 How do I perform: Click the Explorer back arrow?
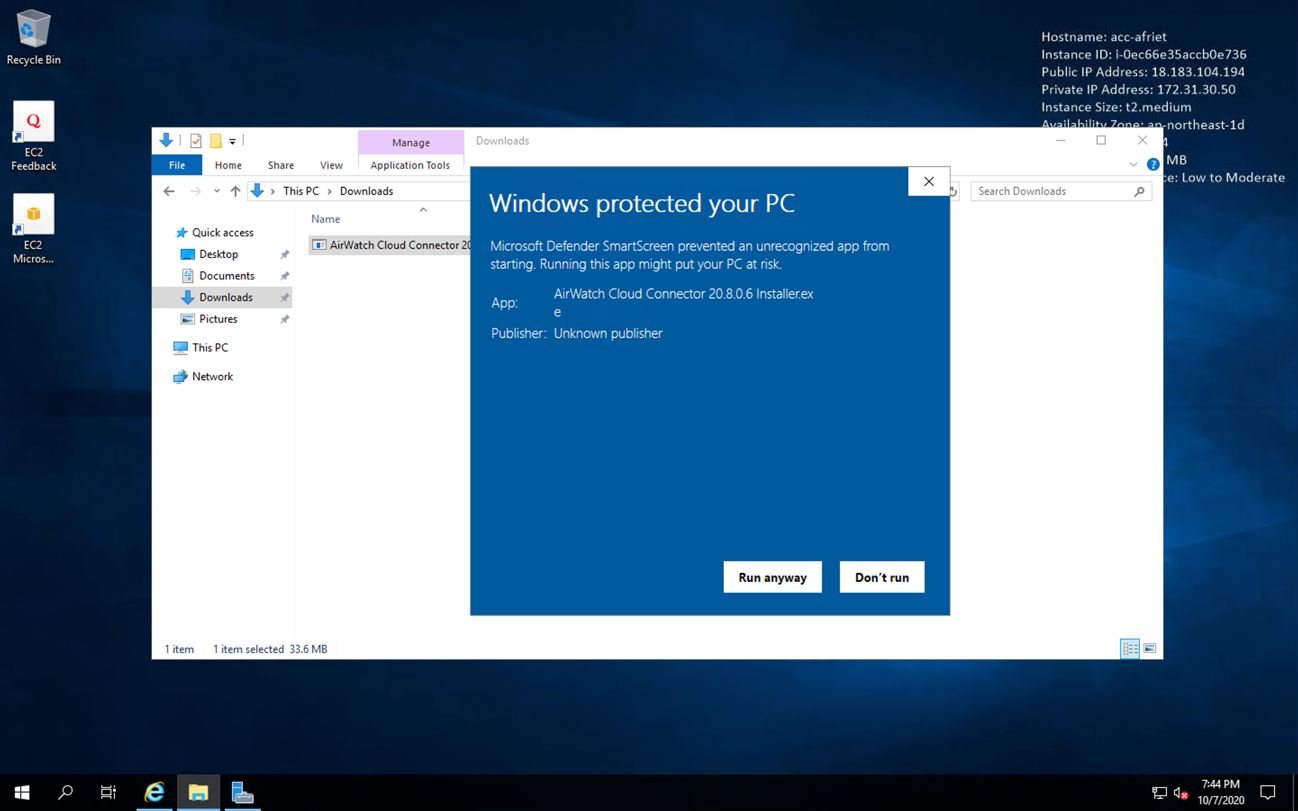[169, 191]
